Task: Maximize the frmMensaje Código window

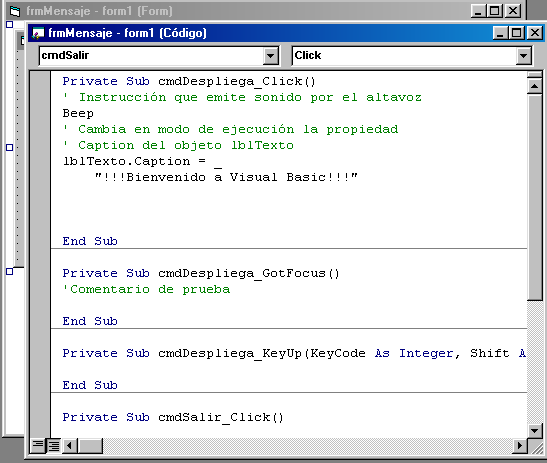Action: (516, 33)
